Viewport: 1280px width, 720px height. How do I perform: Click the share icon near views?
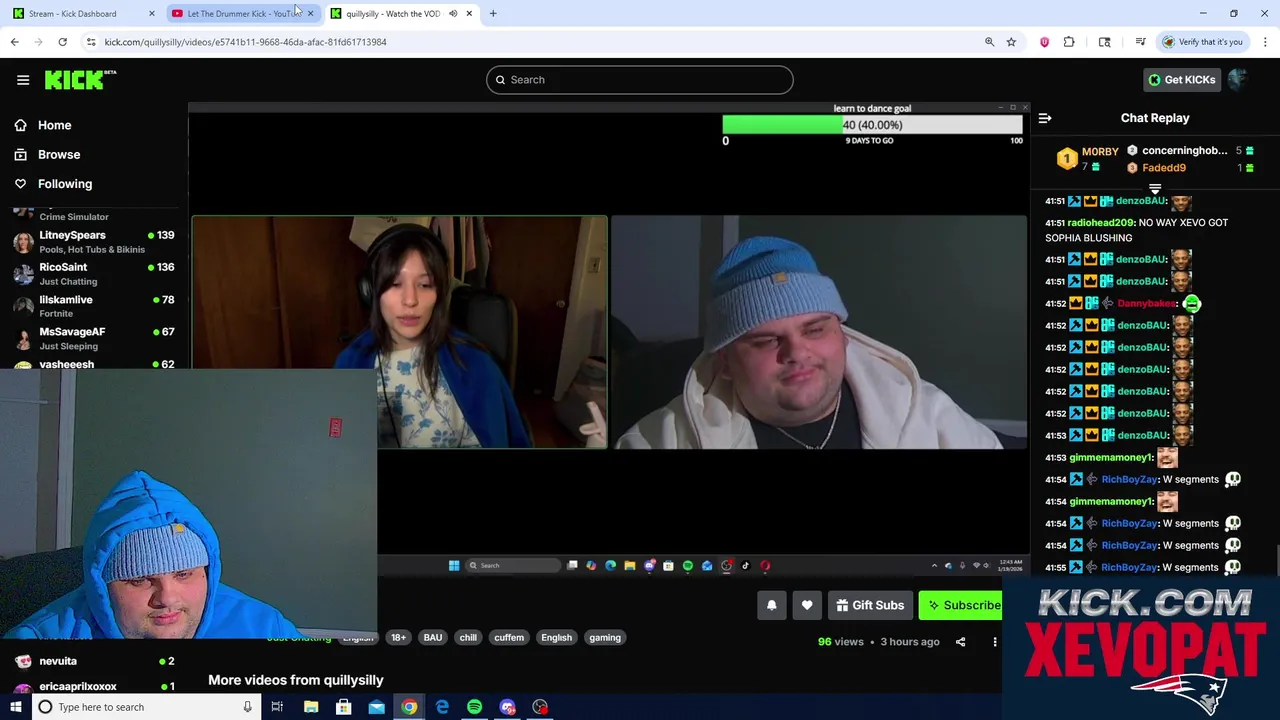[x=960, y=642]
